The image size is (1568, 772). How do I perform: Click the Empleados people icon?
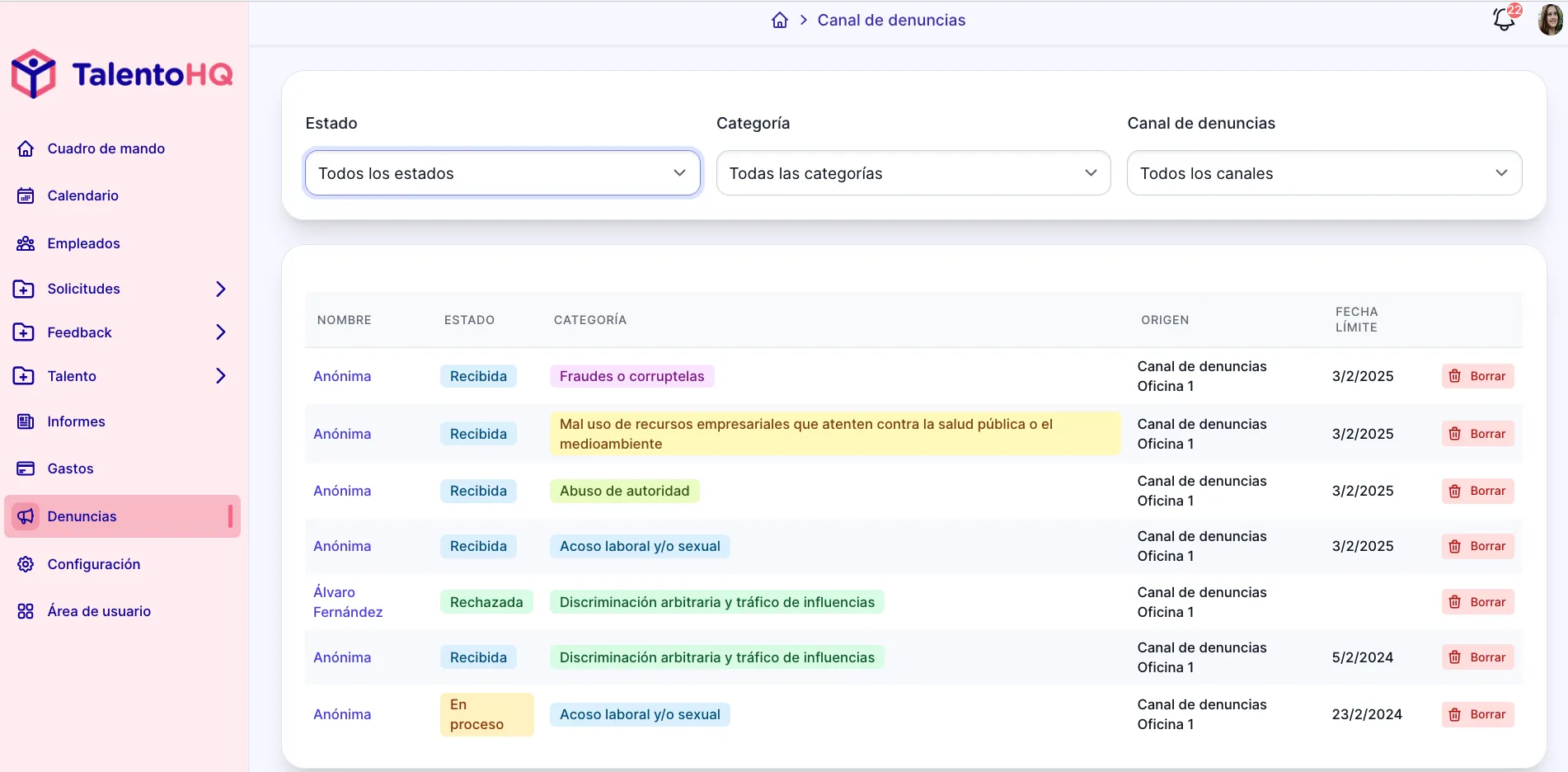coord(26,243)
